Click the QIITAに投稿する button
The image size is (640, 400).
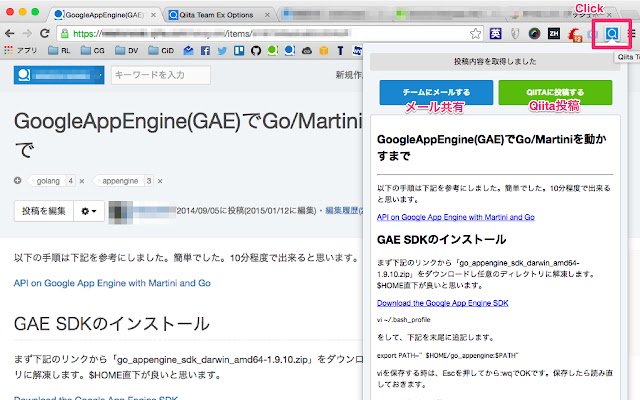click(555, 92)
